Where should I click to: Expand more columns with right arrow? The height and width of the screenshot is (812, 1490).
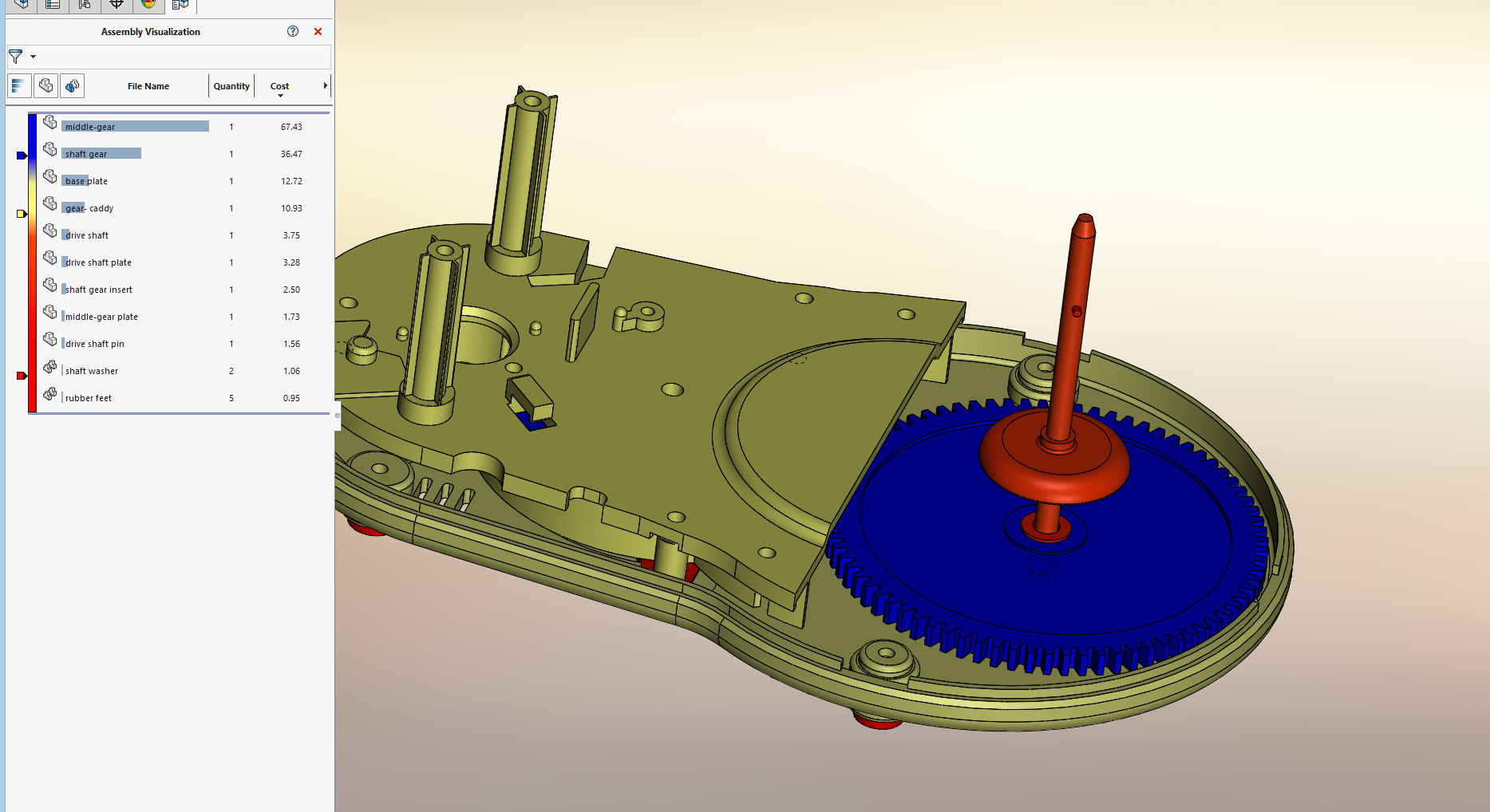[x=325, y=85]
